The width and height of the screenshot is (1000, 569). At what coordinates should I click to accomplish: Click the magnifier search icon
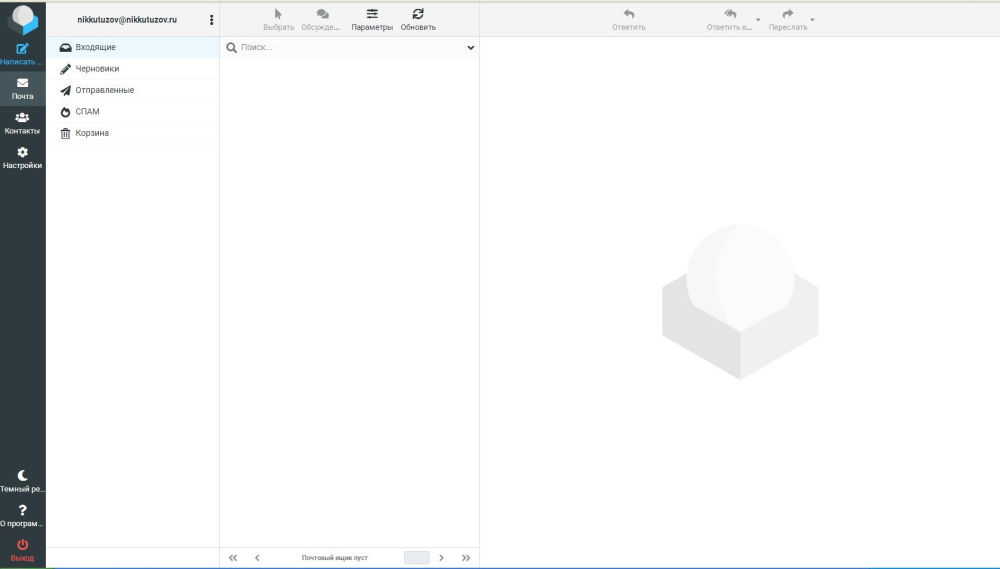point(232,47)
